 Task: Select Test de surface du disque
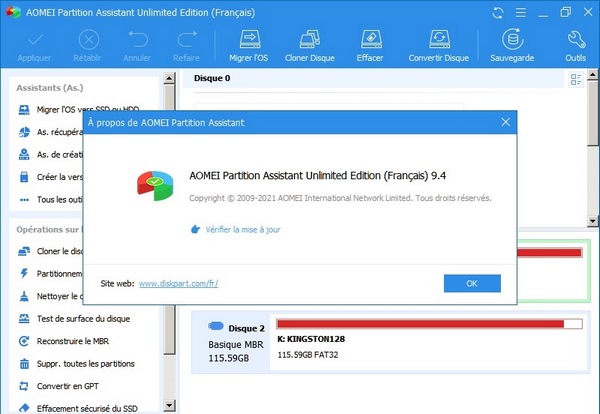click(83, 318)
